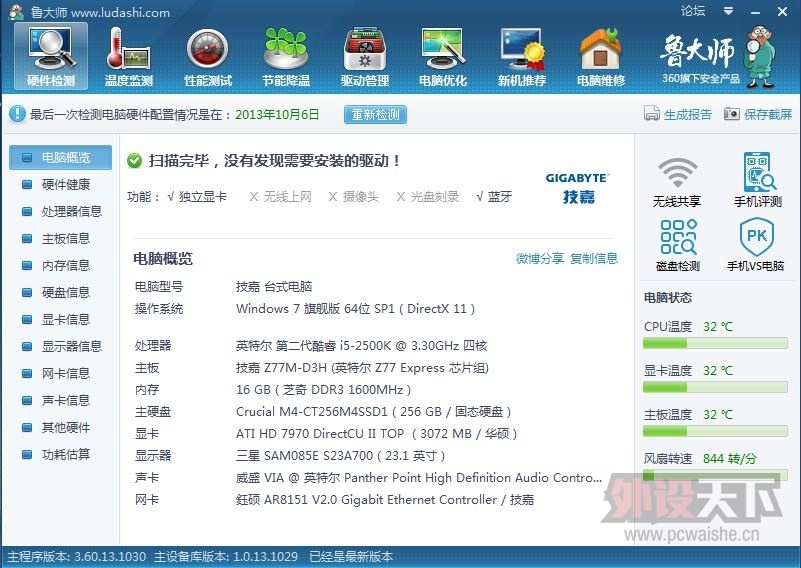The height and width of the screenshot is (568, 801).
Task: Open the 温度监测 temperature monitor
Action: (129, 57)
